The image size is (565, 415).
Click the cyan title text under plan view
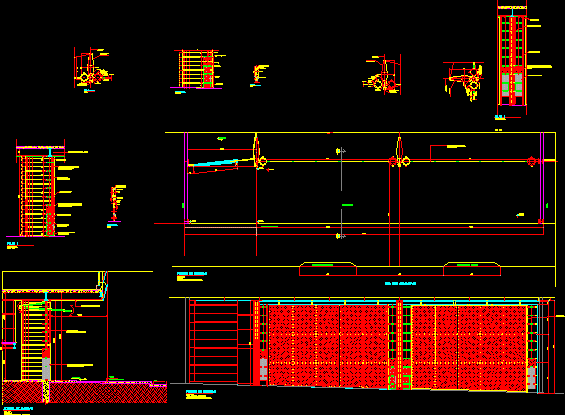coord(400,284)
